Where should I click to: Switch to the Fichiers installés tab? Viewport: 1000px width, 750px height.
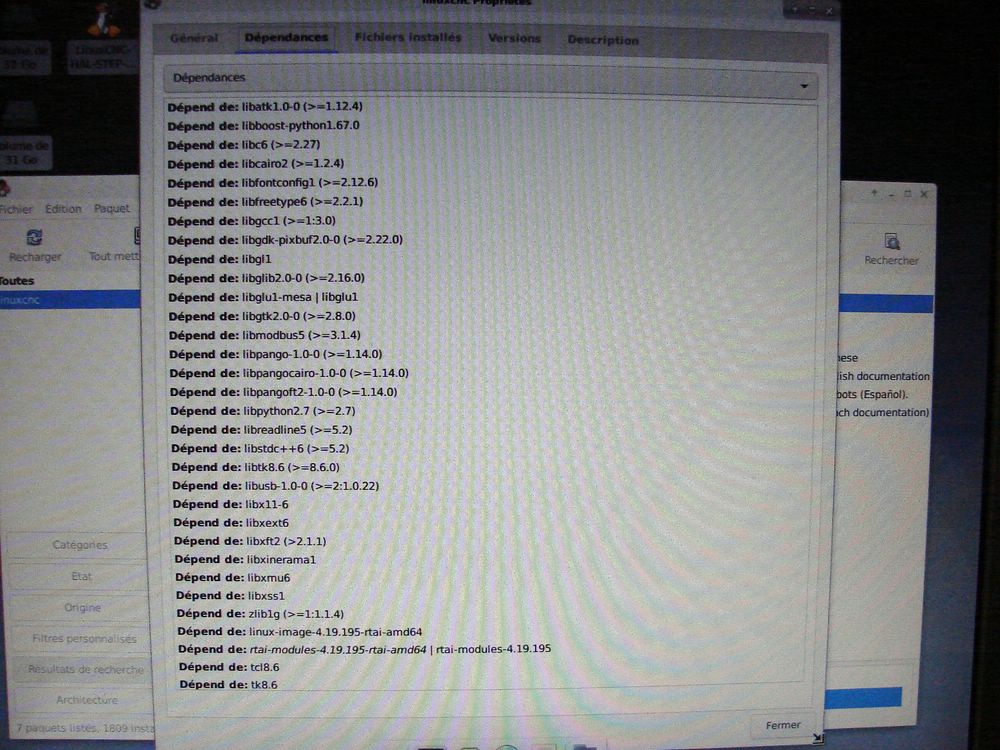pos(408,38)
